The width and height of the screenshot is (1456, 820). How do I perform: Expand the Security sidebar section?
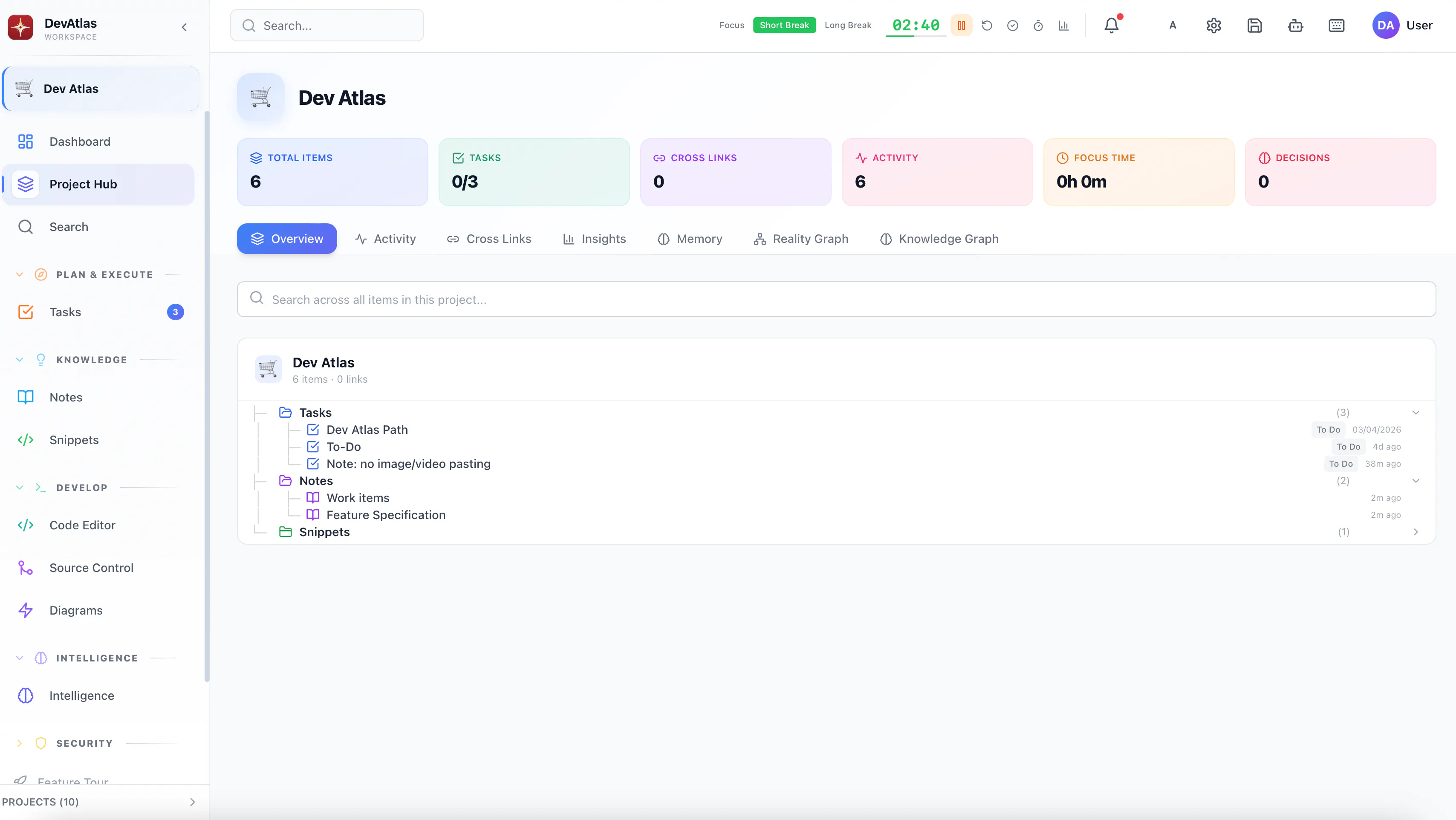[x=20, y=744]
